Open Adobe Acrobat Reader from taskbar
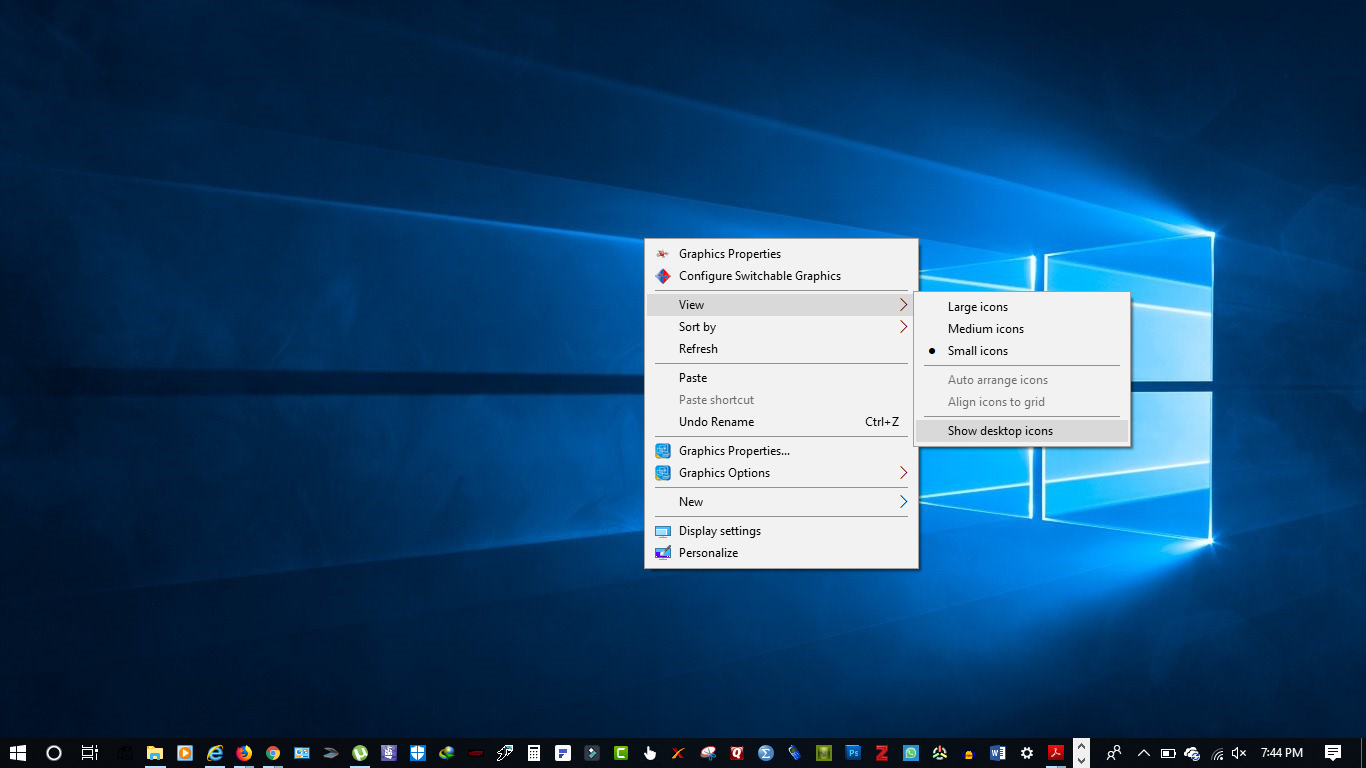Screen dimensions: 1366x768 (x=1055, y=752)
